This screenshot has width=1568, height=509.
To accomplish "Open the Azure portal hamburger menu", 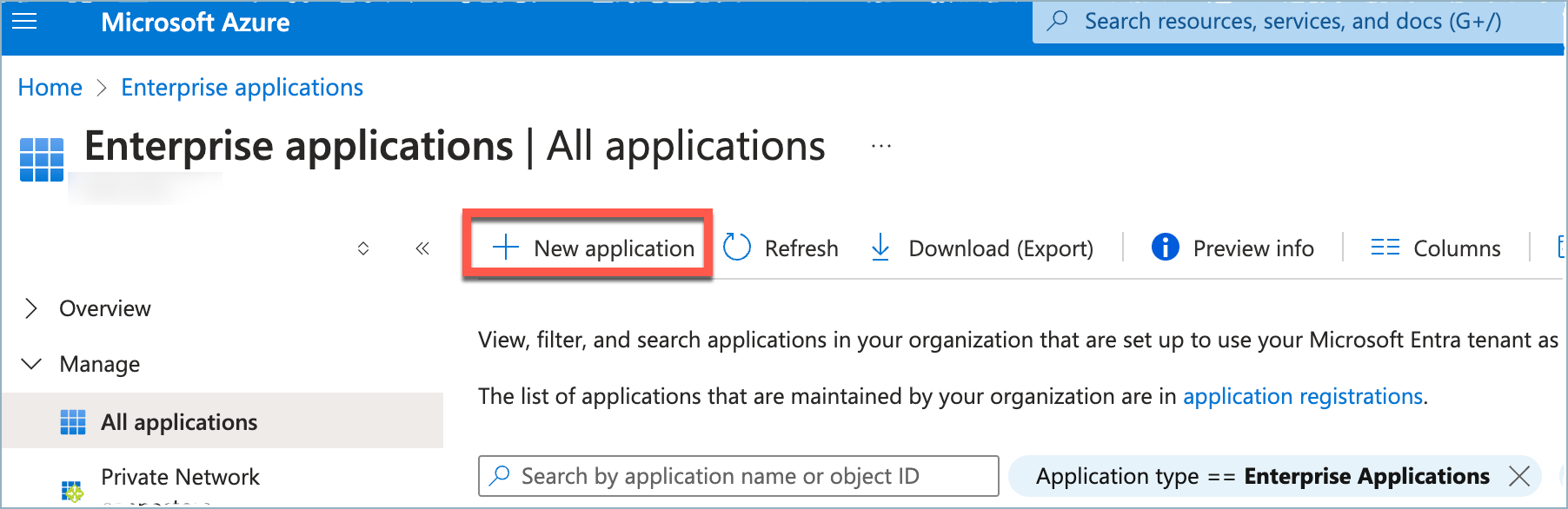I will 24,21.
